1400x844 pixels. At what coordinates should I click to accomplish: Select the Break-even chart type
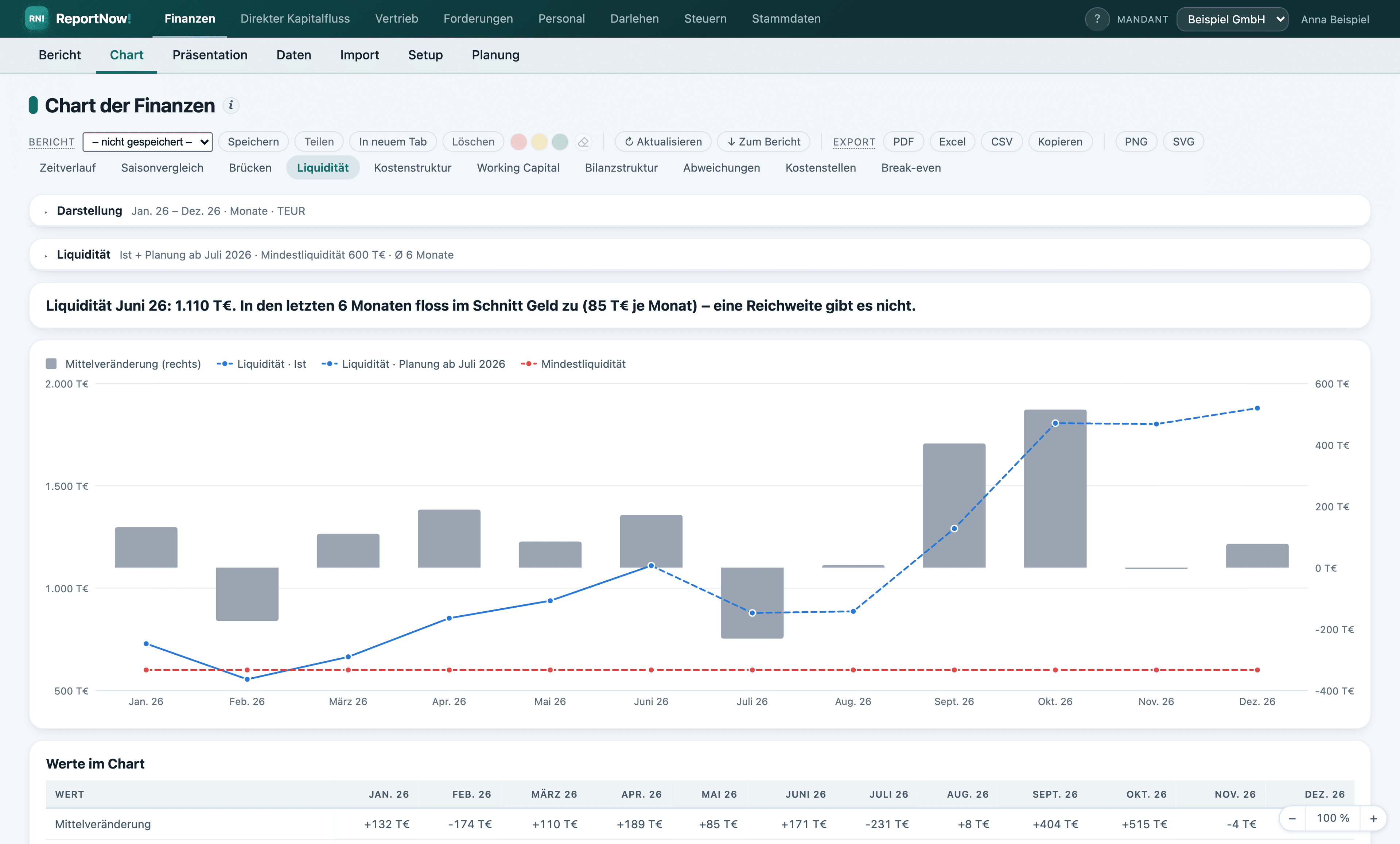[911, 168]
